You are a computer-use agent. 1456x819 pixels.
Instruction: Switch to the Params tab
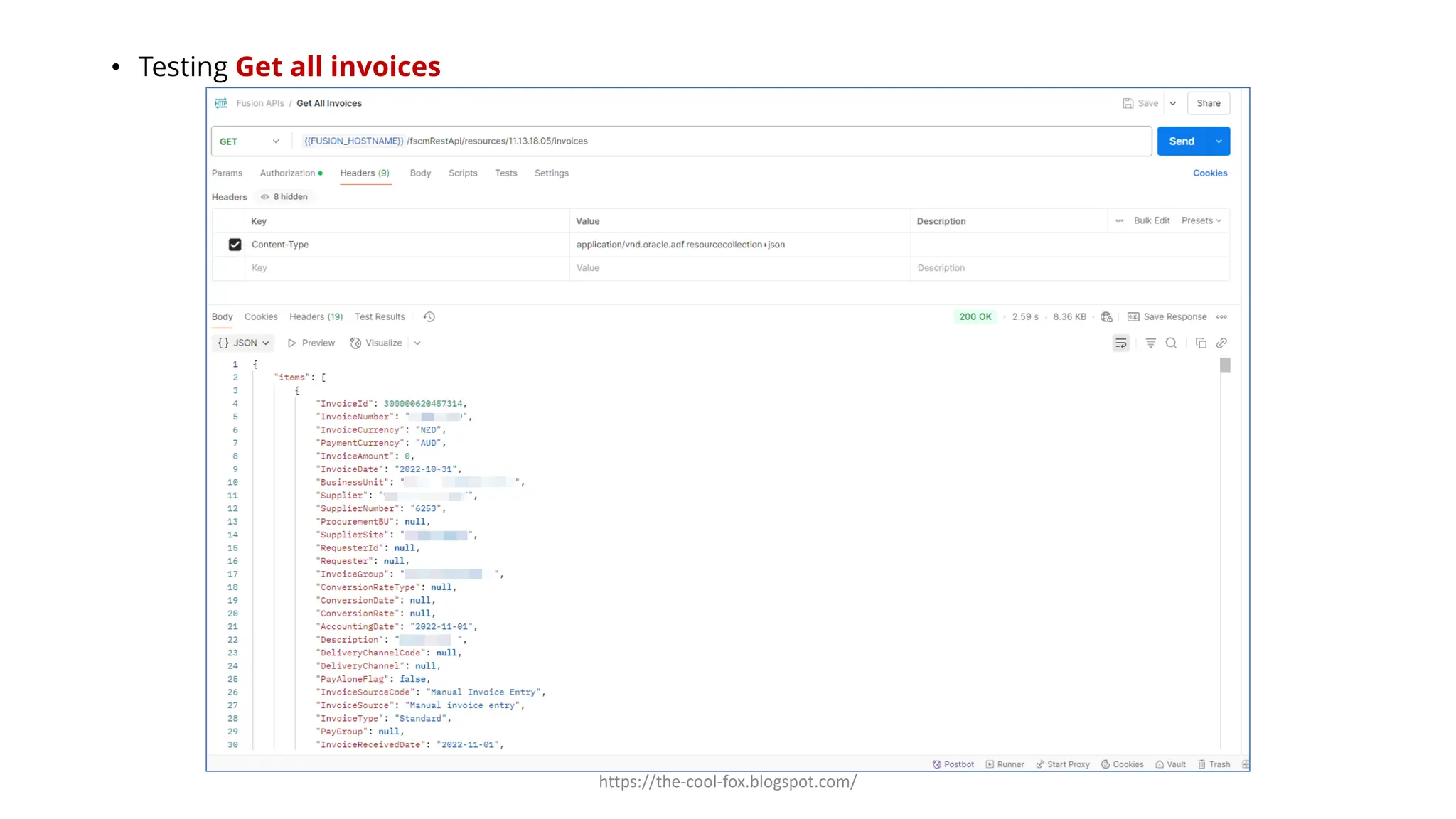pyautogui.click(x=227, y=173)
